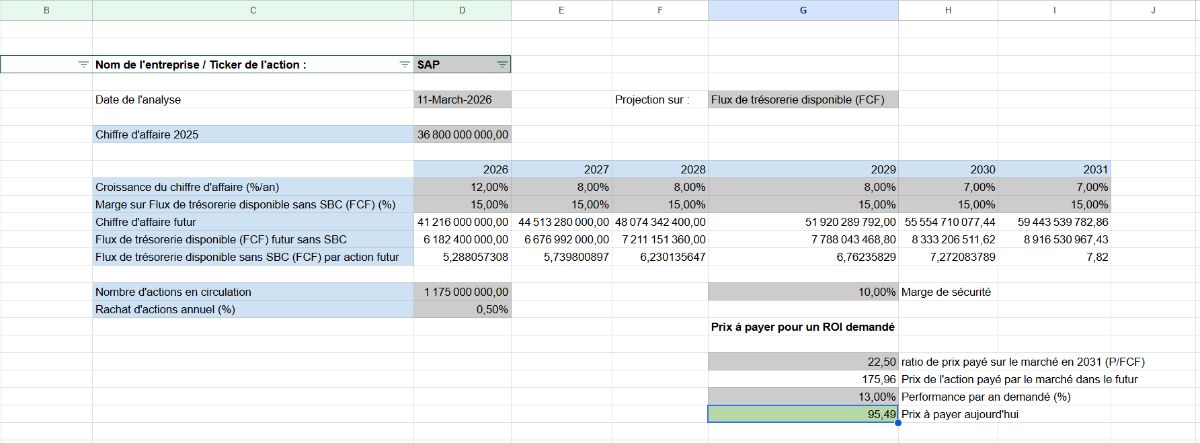Select the year header '2027'
The width and height of the screenshot is (1200, 443).
(560, 170)
